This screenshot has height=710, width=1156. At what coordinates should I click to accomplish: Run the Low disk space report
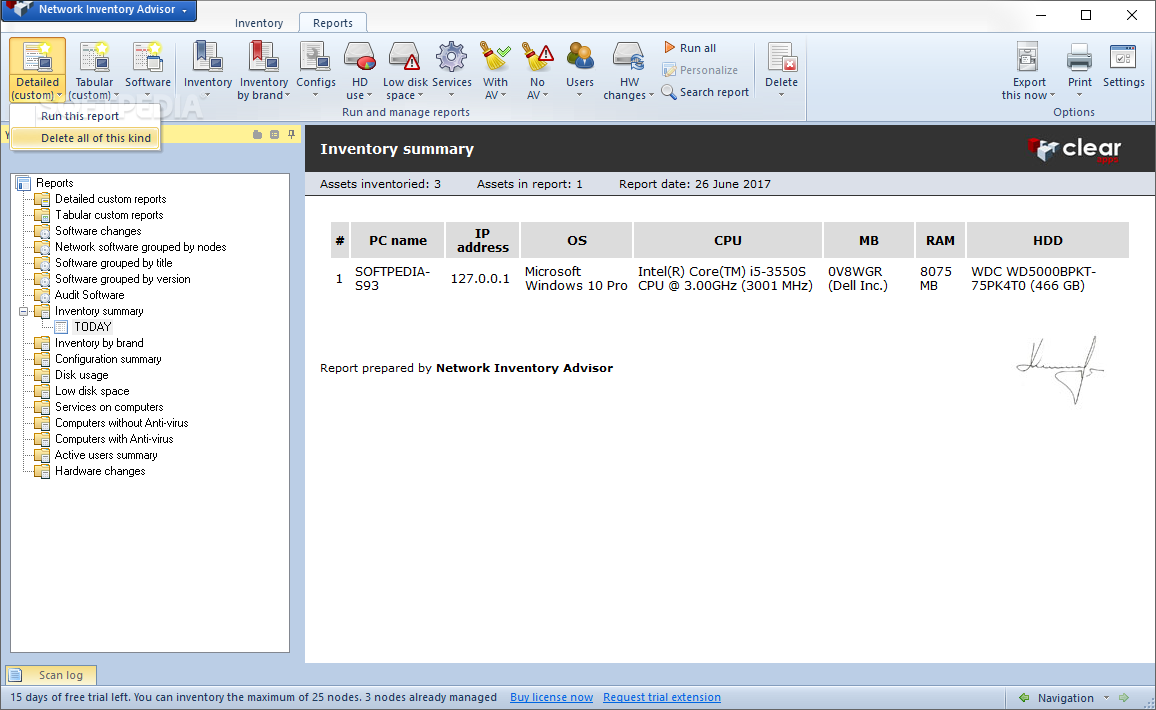coord(405,58)
